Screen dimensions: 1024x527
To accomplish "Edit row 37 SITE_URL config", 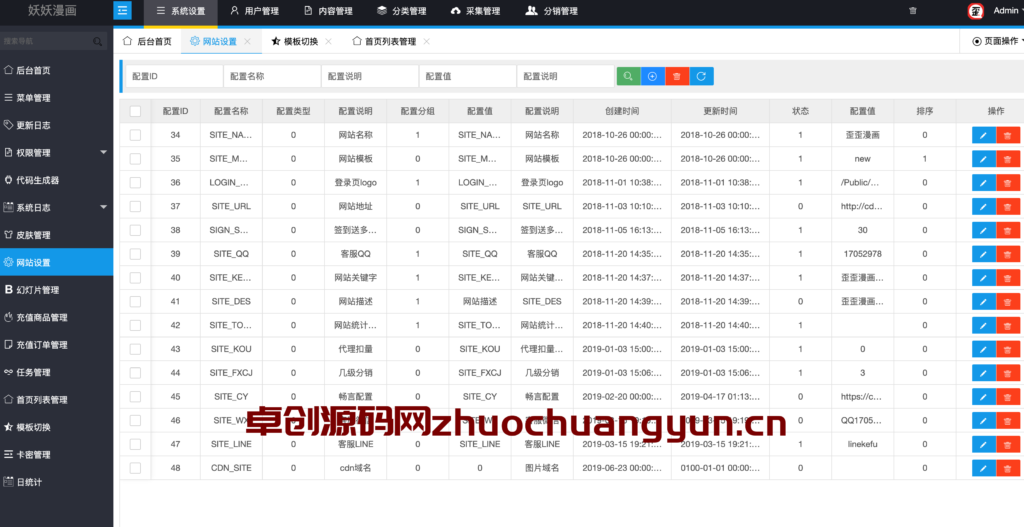I will pyautogui.click(x=984, y=206).
